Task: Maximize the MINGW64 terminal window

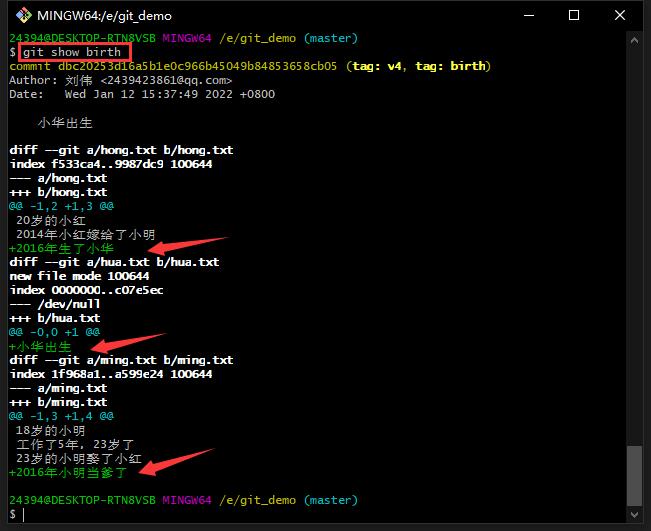Action: pos(574,16)
